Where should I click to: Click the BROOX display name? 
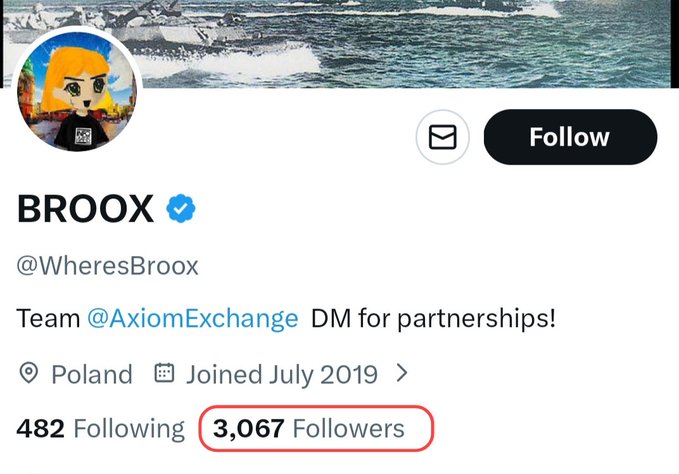pyautogui.click(x=86, y=209)
